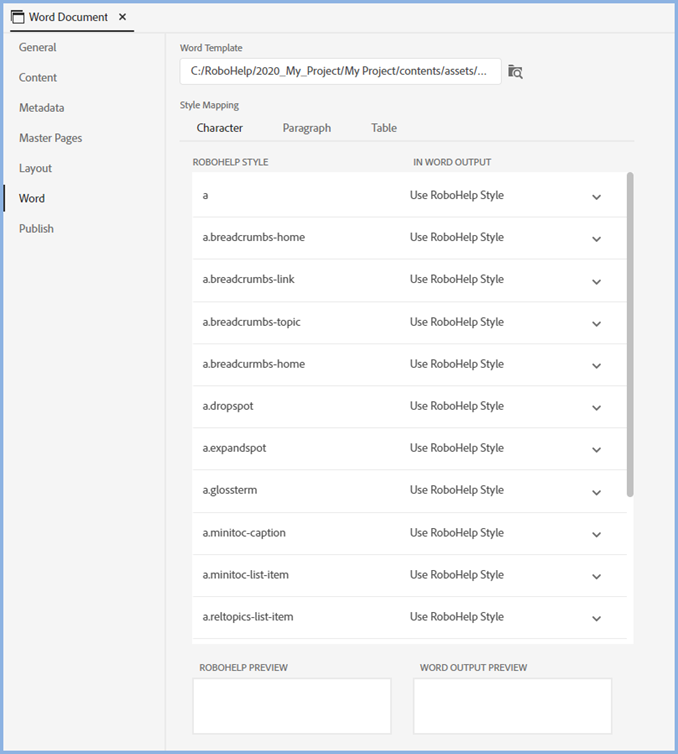Navigate to the Publish section
Screen dimensions: 678x754
tap(36, 228)
